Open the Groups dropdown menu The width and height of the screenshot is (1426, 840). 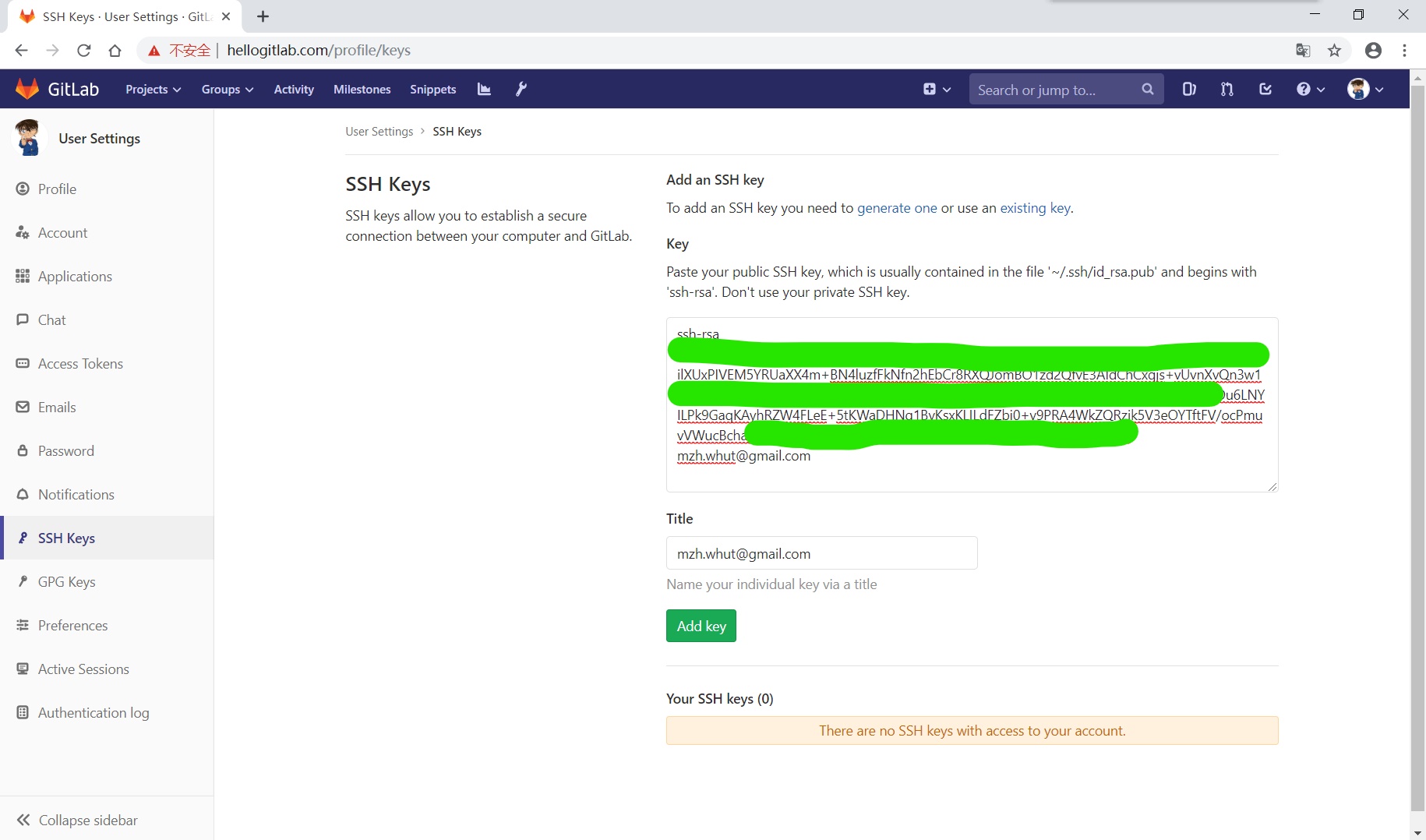pyautogui.click(x=227, y=90)
